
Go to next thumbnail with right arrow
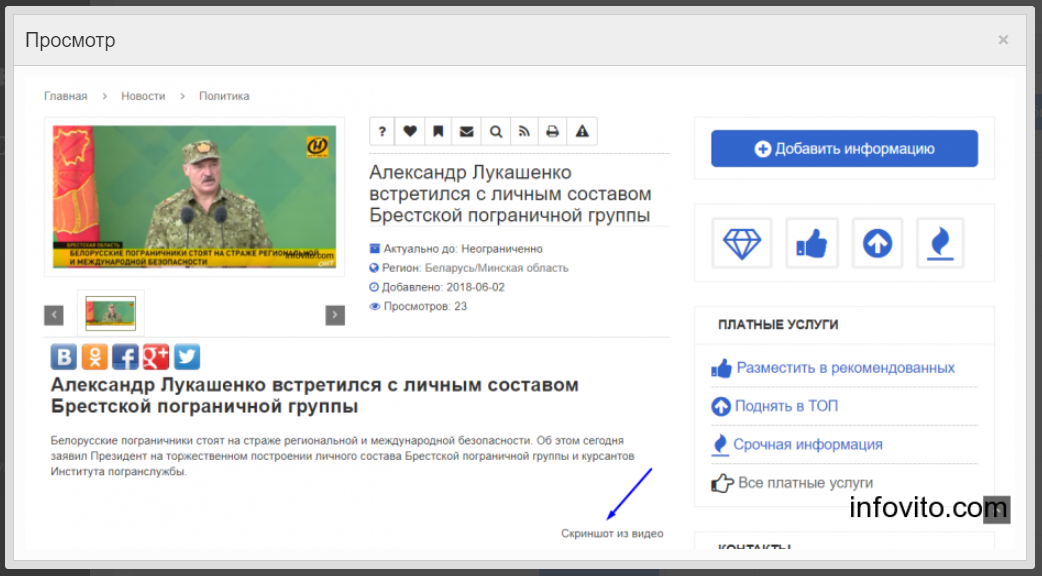click(335, 315)
